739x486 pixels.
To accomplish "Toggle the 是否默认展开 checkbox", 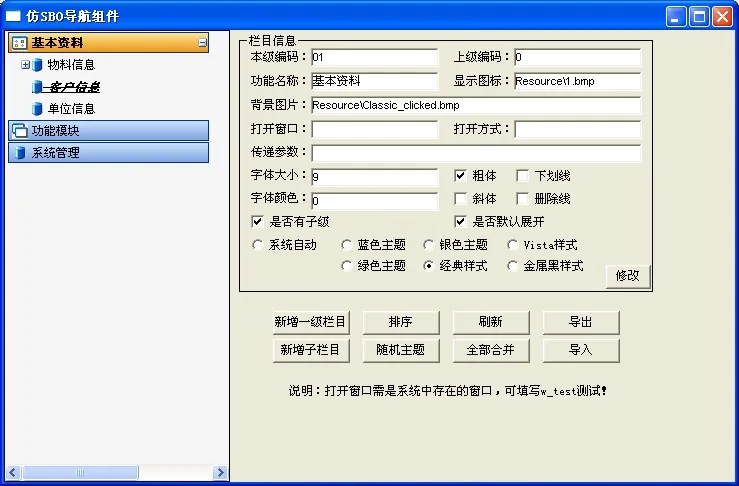I will [460, 222].
